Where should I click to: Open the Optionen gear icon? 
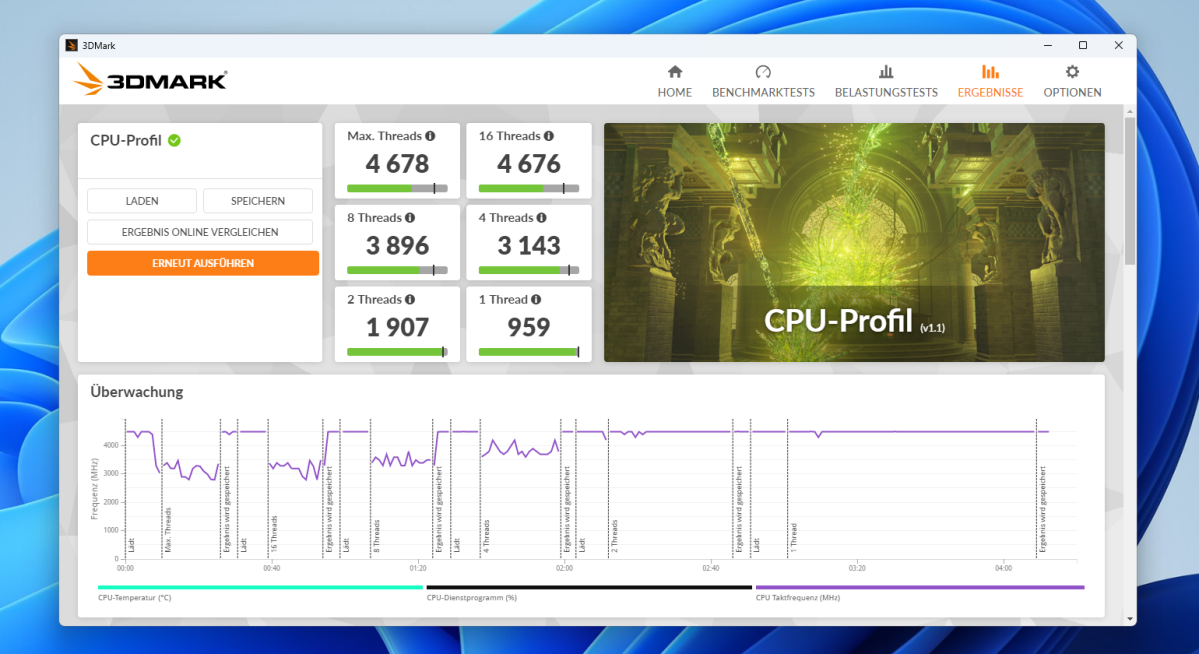[x=1072, y=72]
